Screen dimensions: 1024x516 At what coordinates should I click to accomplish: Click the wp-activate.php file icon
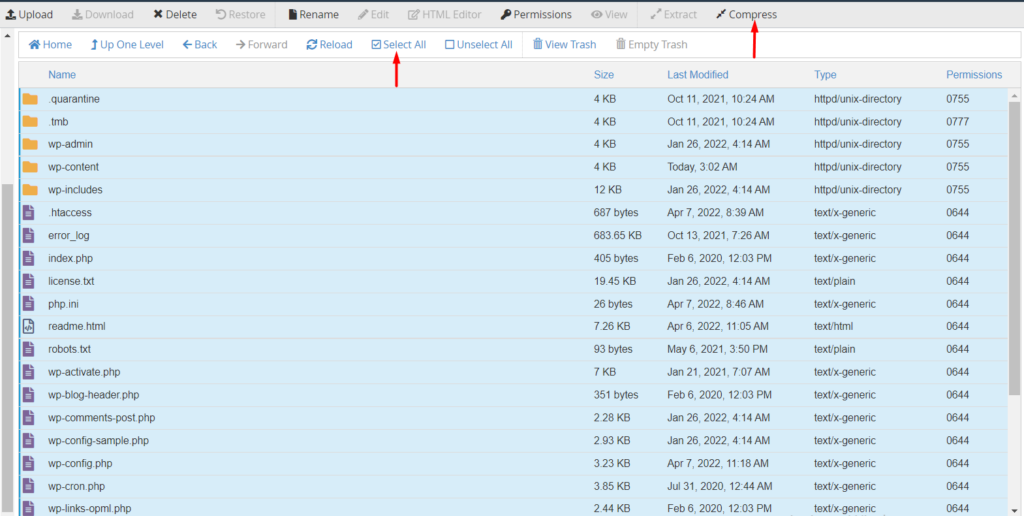coord(28,372)
